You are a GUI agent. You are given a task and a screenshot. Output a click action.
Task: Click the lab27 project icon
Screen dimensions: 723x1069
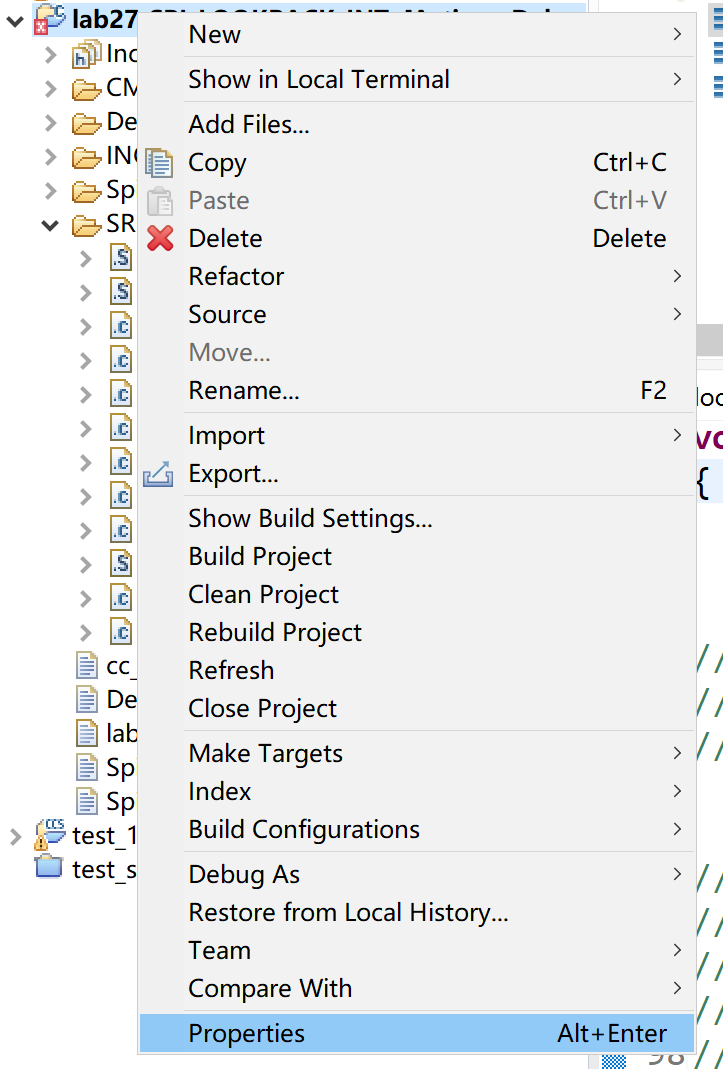[x=50, y=18]
